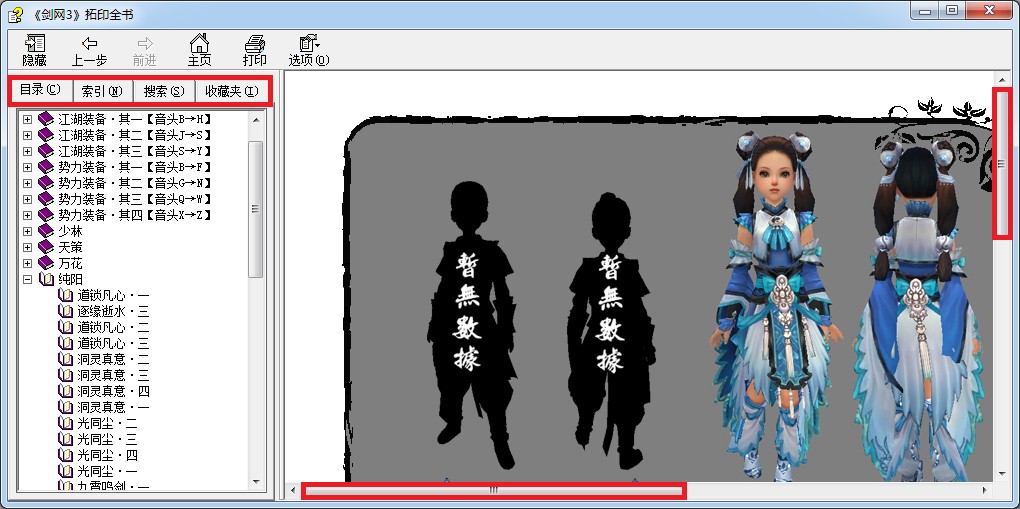
Task: Expand 江湖装备·其三【音头S→Y】 node
Action: (x=27, y=151)
